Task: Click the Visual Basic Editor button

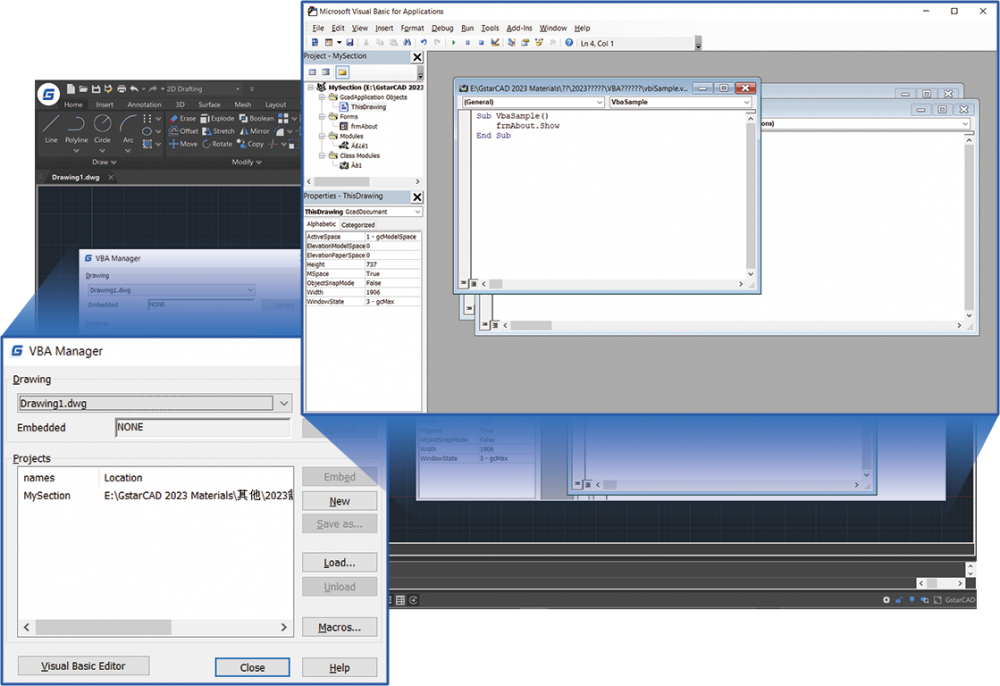Action: click(84, 666)
